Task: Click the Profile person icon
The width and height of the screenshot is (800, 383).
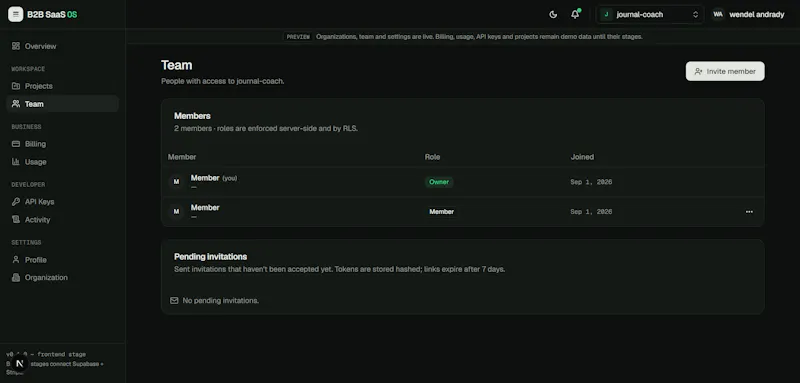Action: [x=16, y=260]
